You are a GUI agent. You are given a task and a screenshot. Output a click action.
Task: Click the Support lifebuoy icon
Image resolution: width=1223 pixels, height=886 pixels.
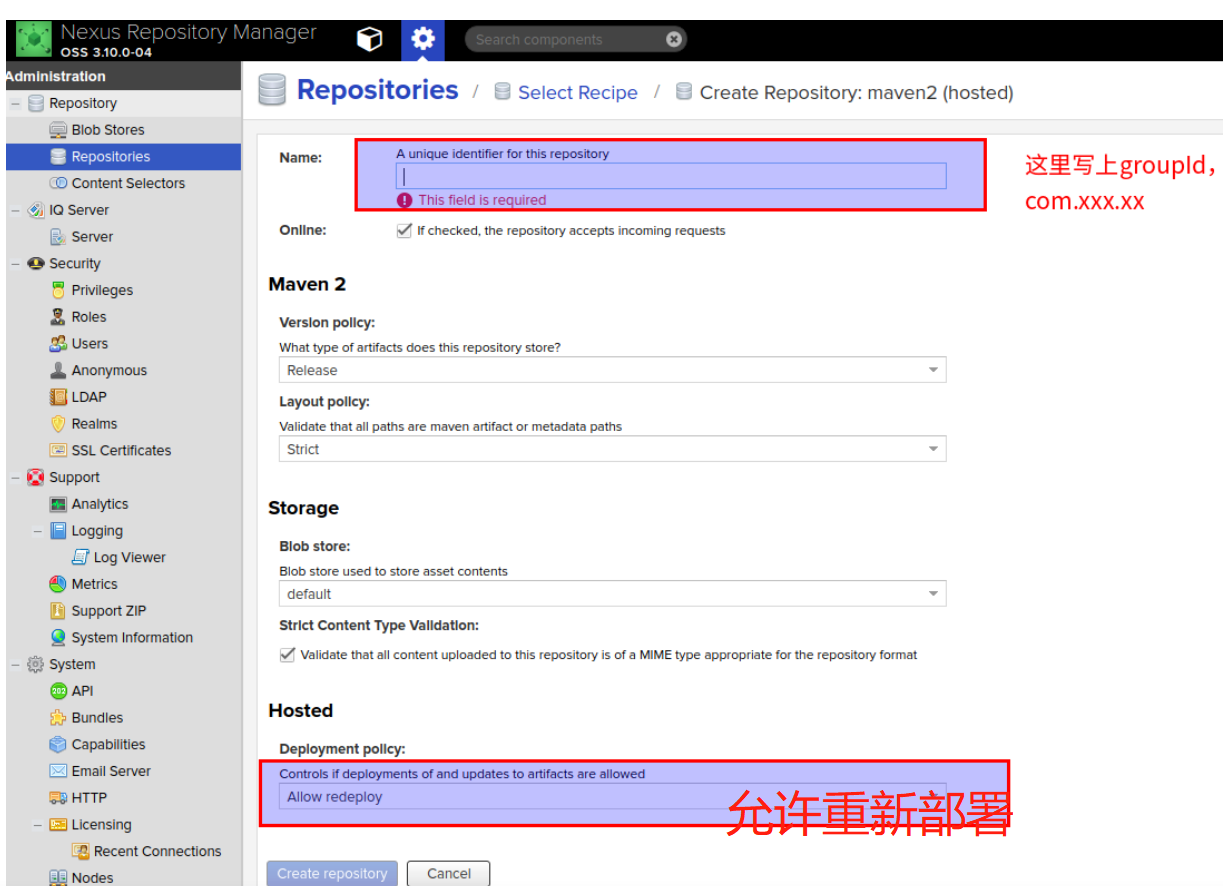click(36, 477)
